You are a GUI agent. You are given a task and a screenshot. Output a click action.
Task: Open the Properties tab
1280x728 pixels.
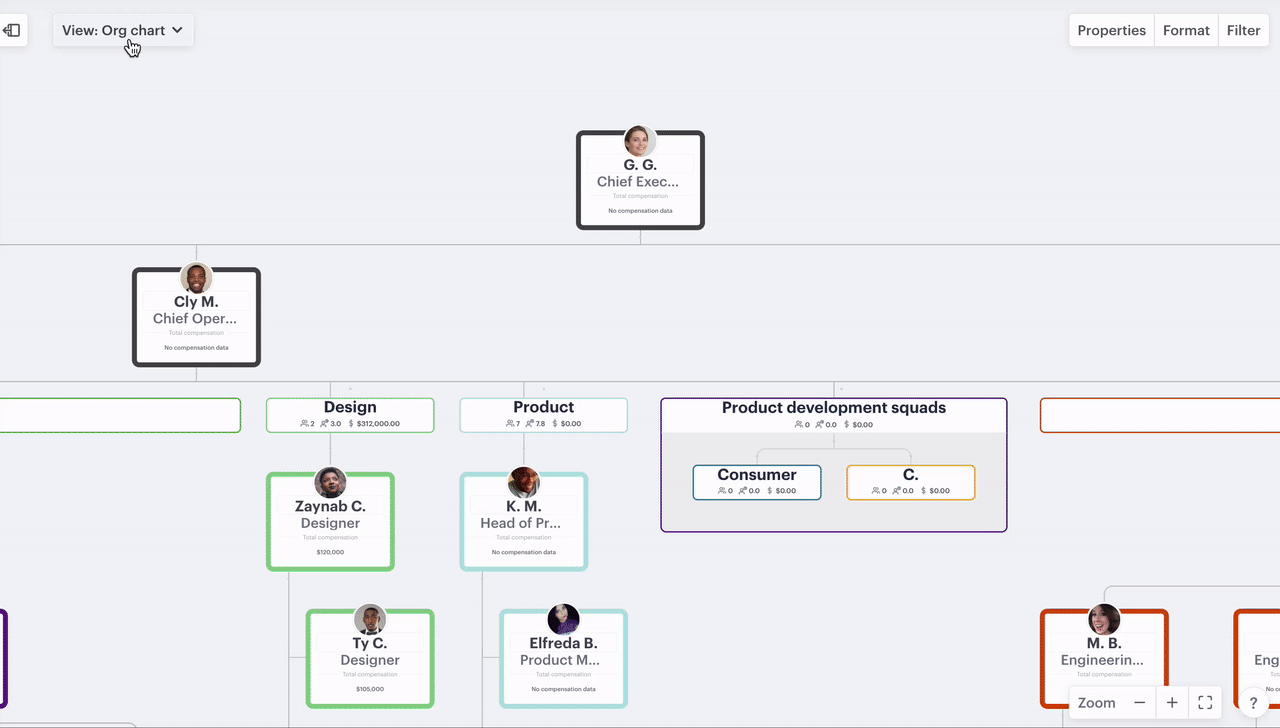[x=1111, y=30]
